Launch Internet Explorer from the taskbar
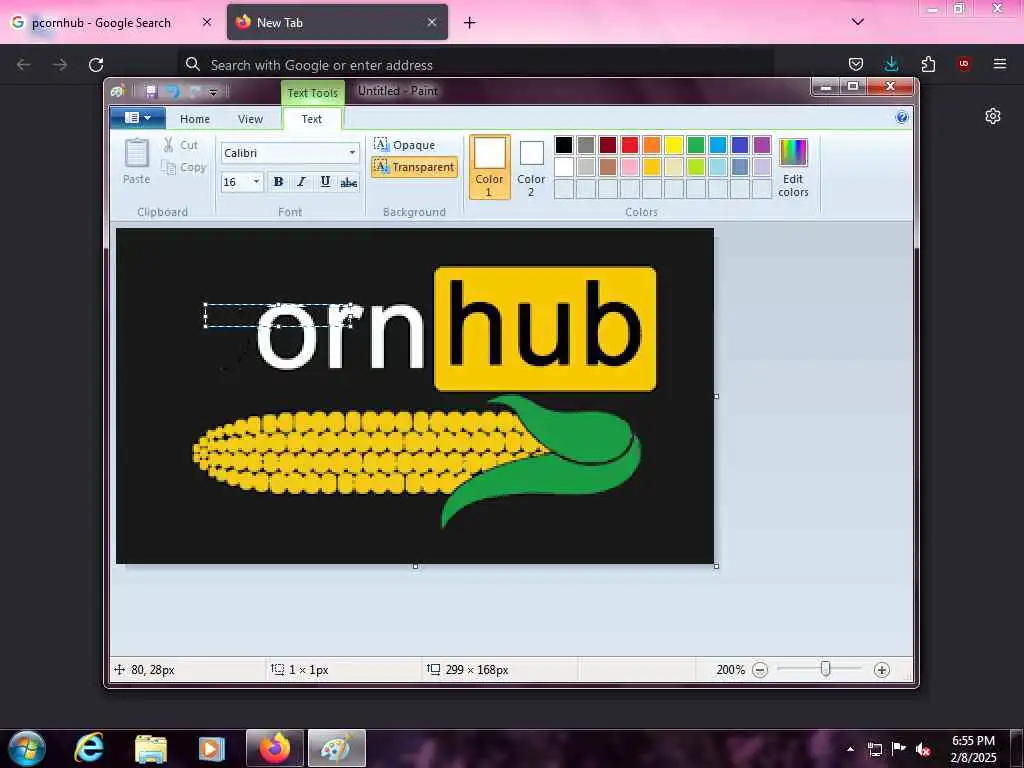Viewport: 1024px width, 768px height. pos(89,748)
